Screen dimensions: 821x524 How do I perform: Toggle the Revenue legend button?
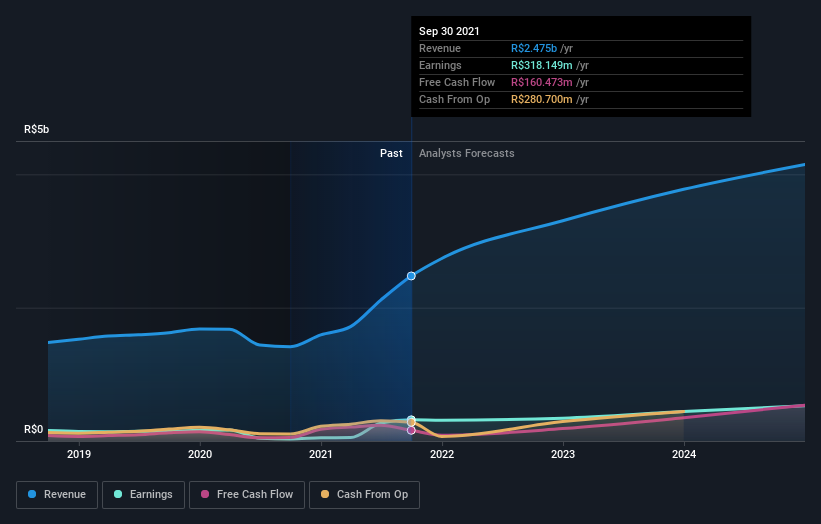point(57,495)
